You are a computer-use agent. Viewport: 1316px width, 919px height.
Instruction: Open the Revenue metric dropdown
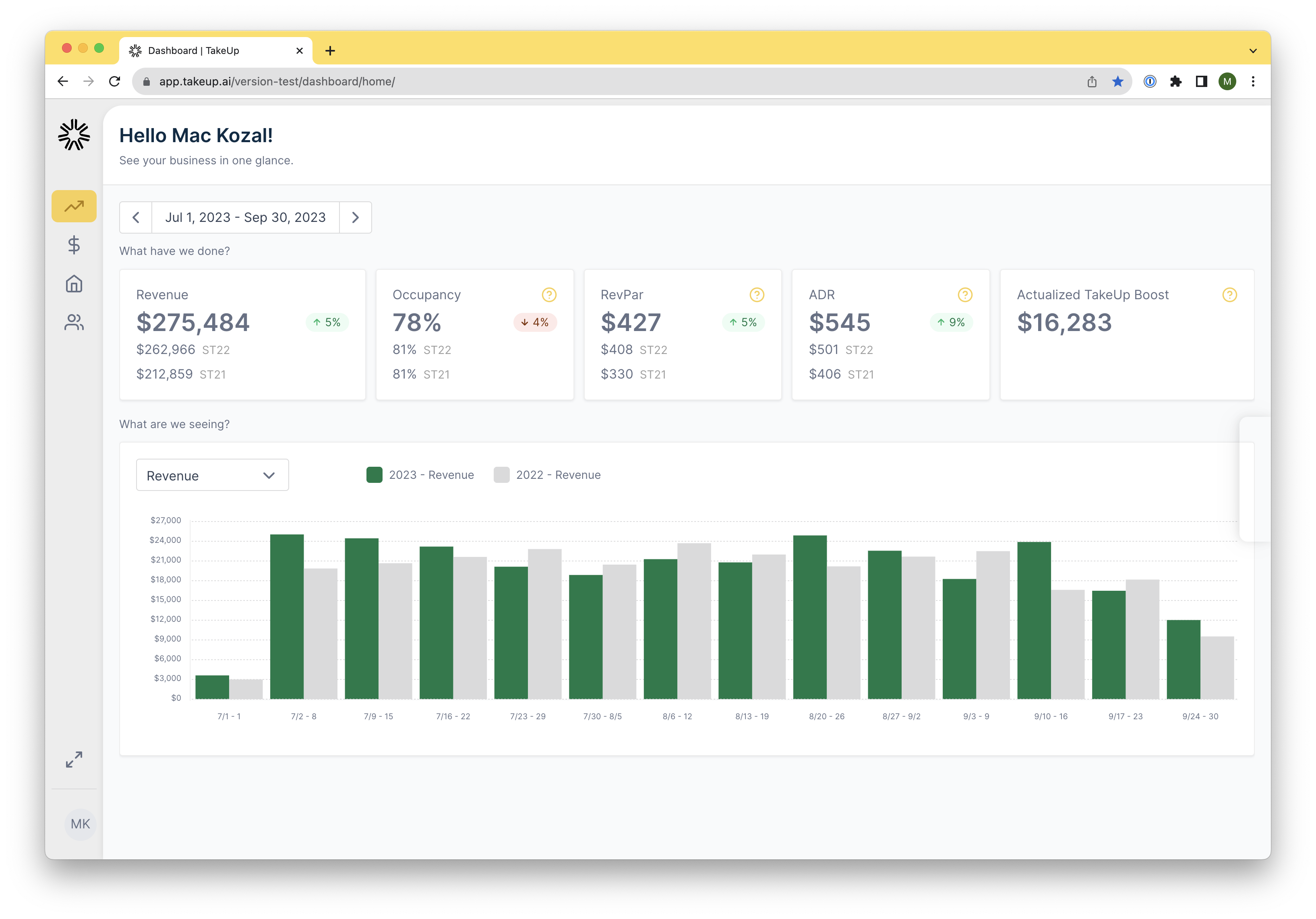coord(212,475)
